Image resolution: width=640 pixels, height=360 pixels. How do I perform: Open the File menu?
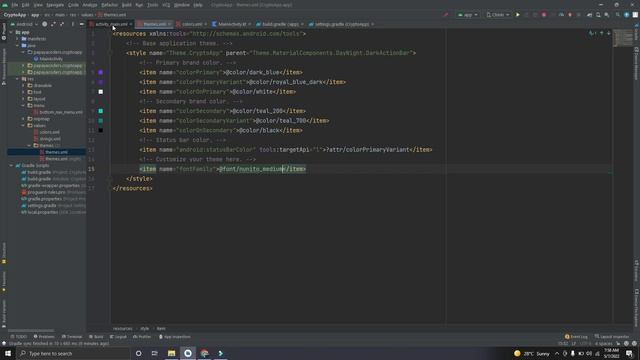coord(15,5)
